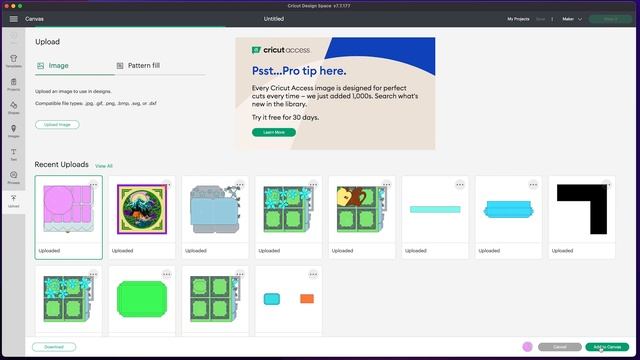Click the Canvas label in header
Image resolution: width=640 pixels, height=360 pixels.
tap(34, 19)
